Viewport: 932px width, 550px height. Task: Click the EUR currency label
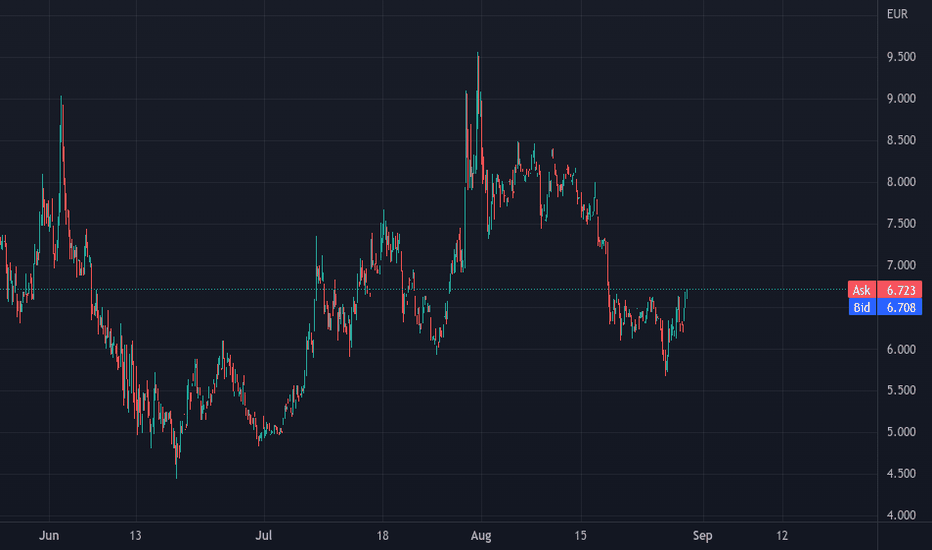pyautogui.click(x=897, y=14)
